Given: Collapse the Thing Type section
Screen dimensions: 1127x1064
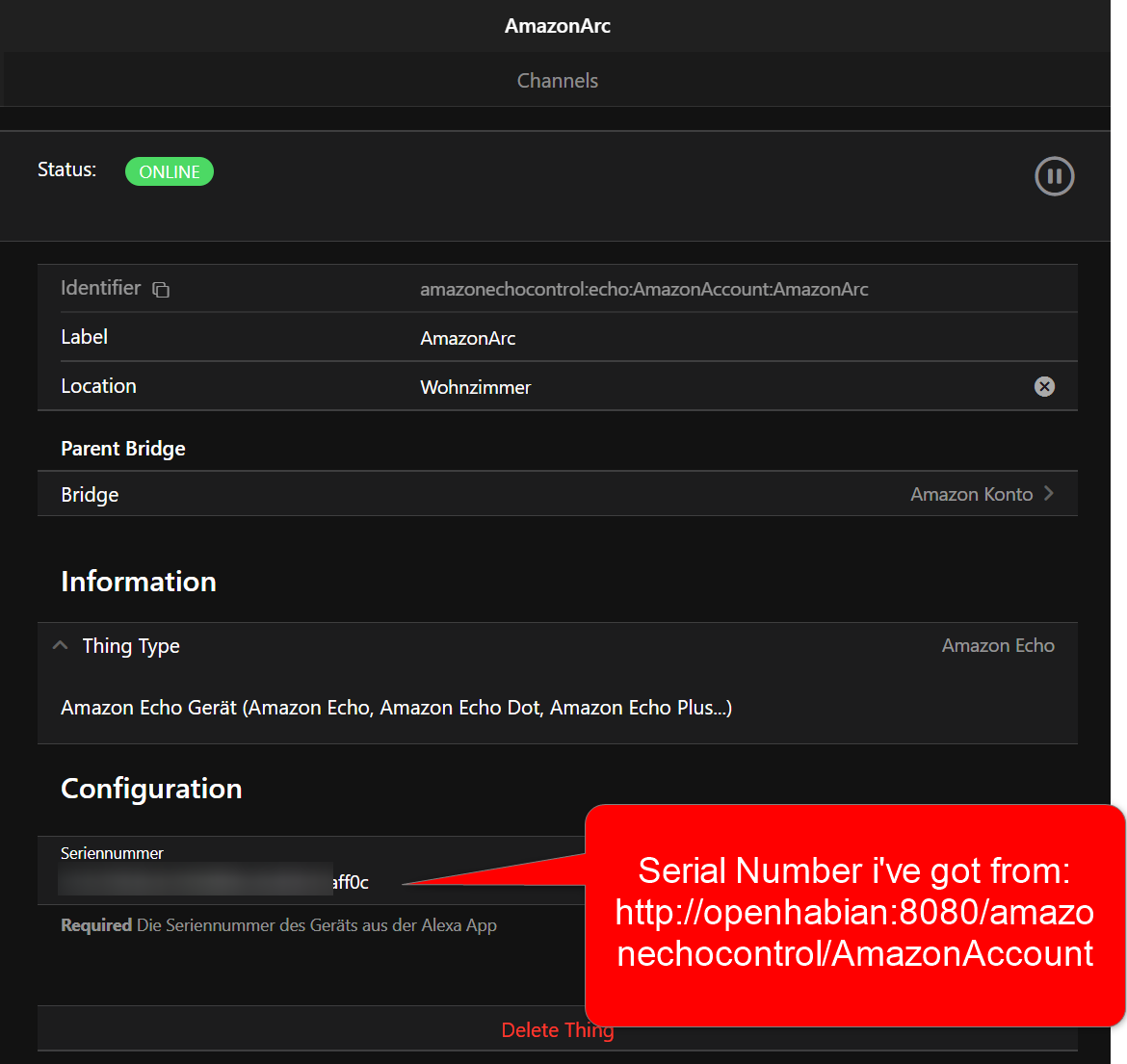Looking at the screenshot, I should [60, 645].
